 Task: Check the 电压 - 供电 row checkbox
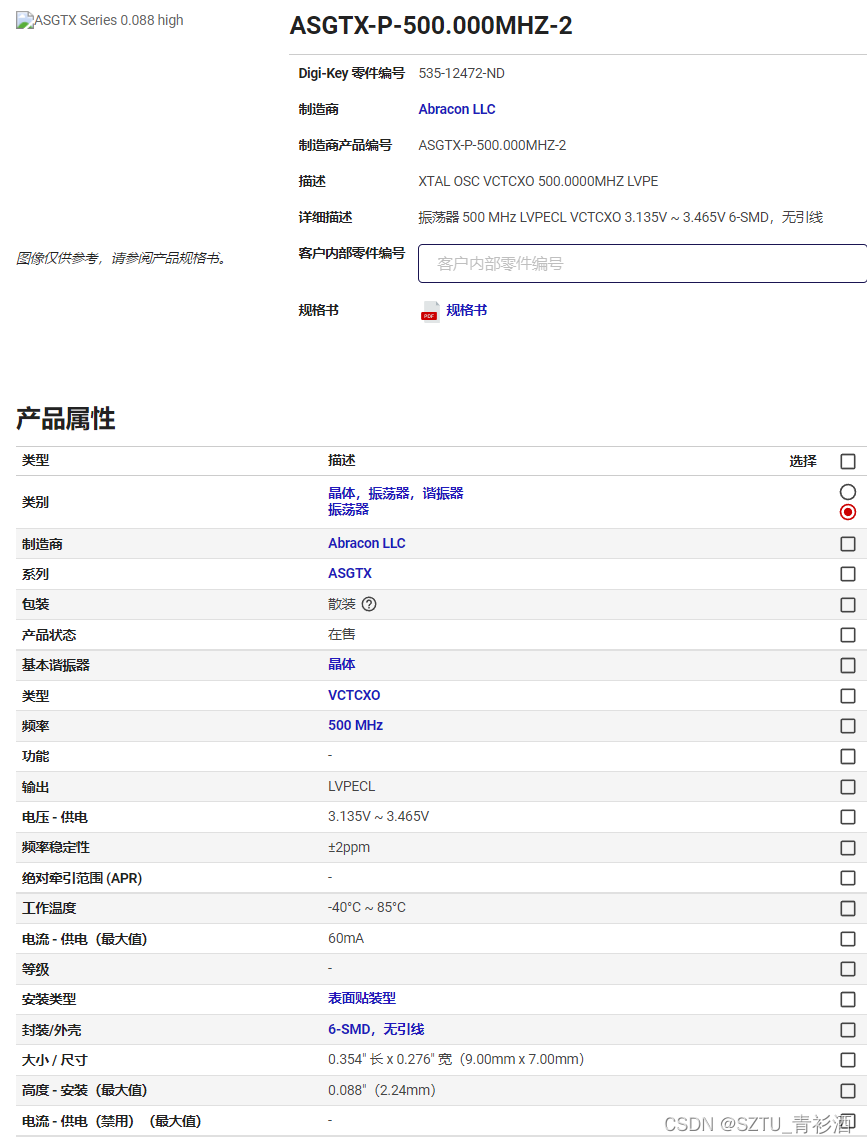[x=848, y=817]
